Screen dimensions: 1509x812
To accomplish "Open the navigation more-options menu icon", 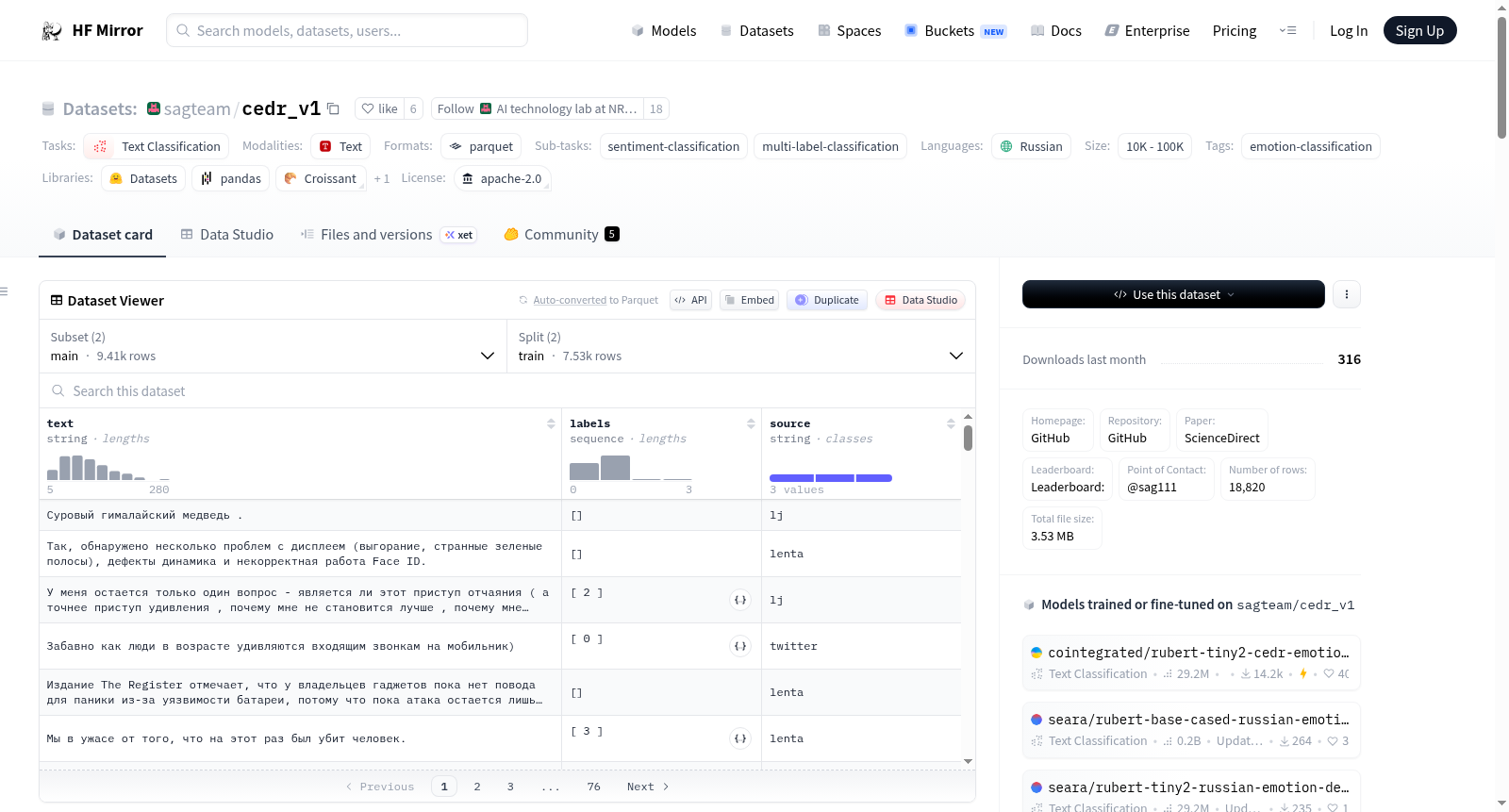I will pyautogui.click(x=1287, y=31).
